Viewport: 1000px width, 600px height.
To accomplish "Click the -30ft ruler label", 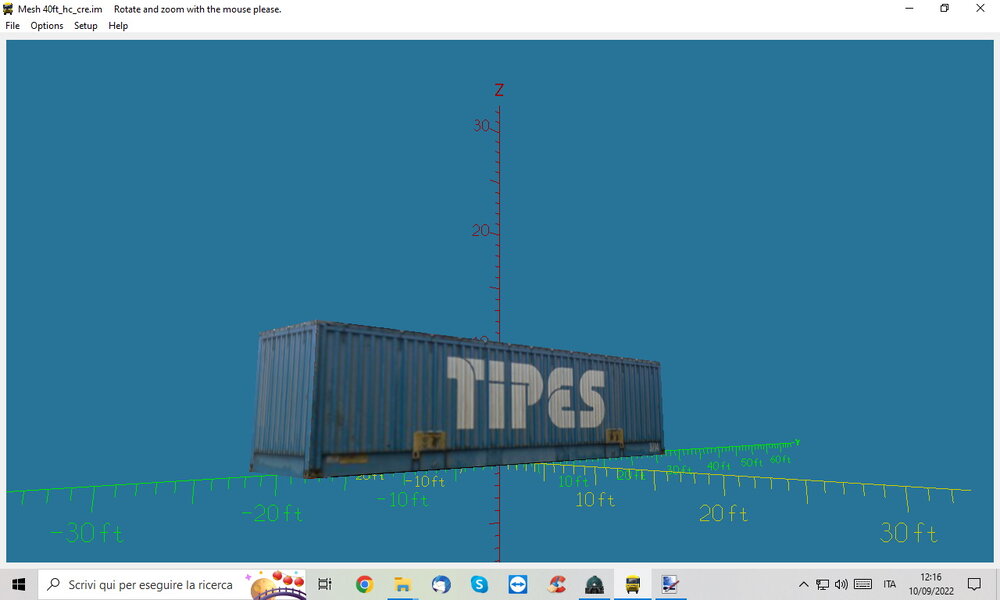I will tap(87, 533).
